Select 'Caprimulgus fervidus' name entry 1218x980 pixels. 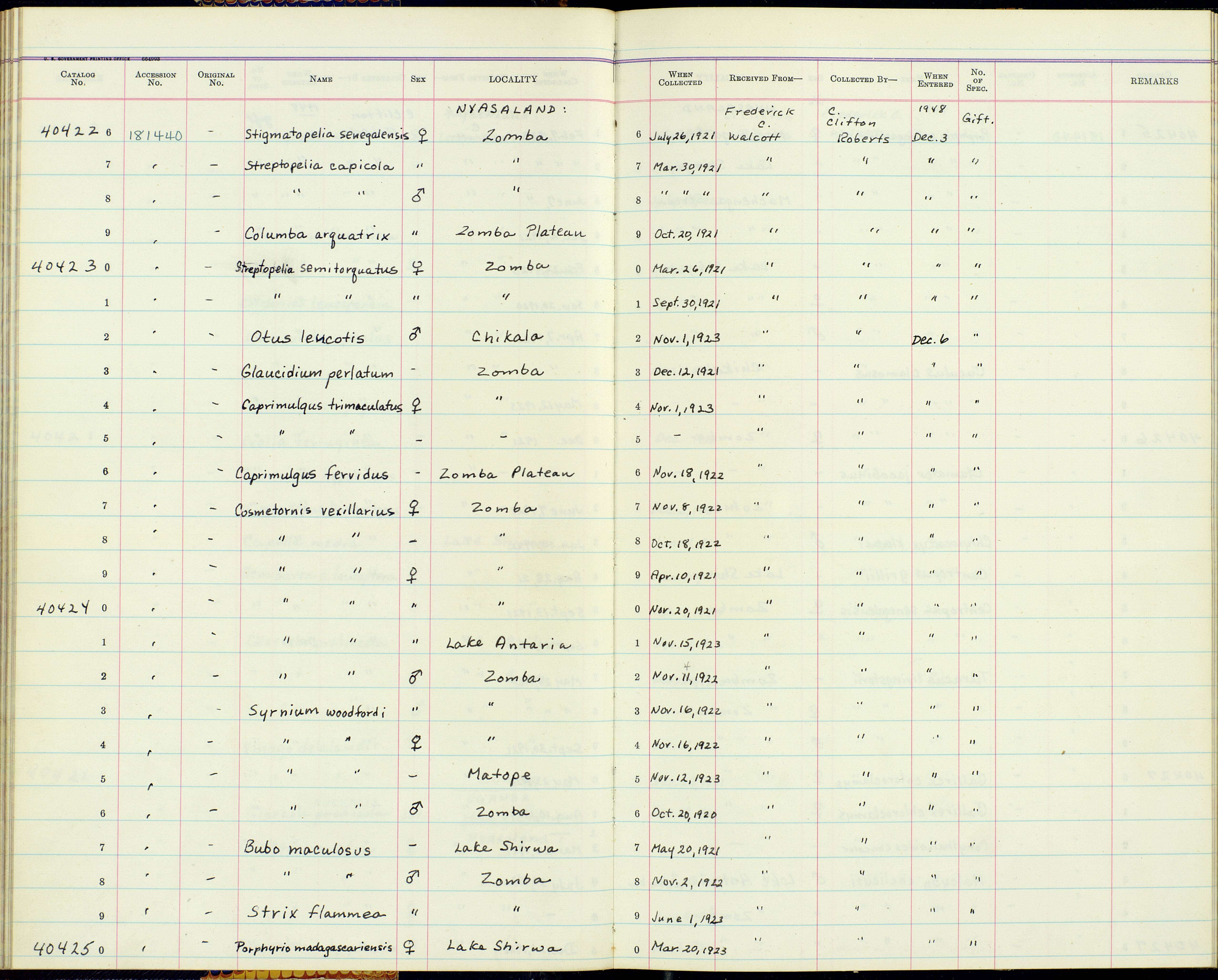(312, 474)
